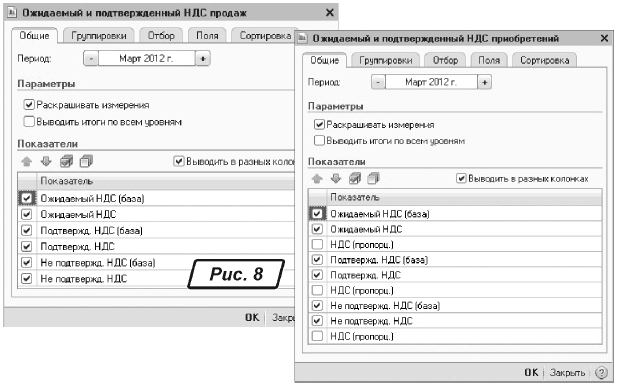Check all indicators in sales VAT window

coord(66,161)
